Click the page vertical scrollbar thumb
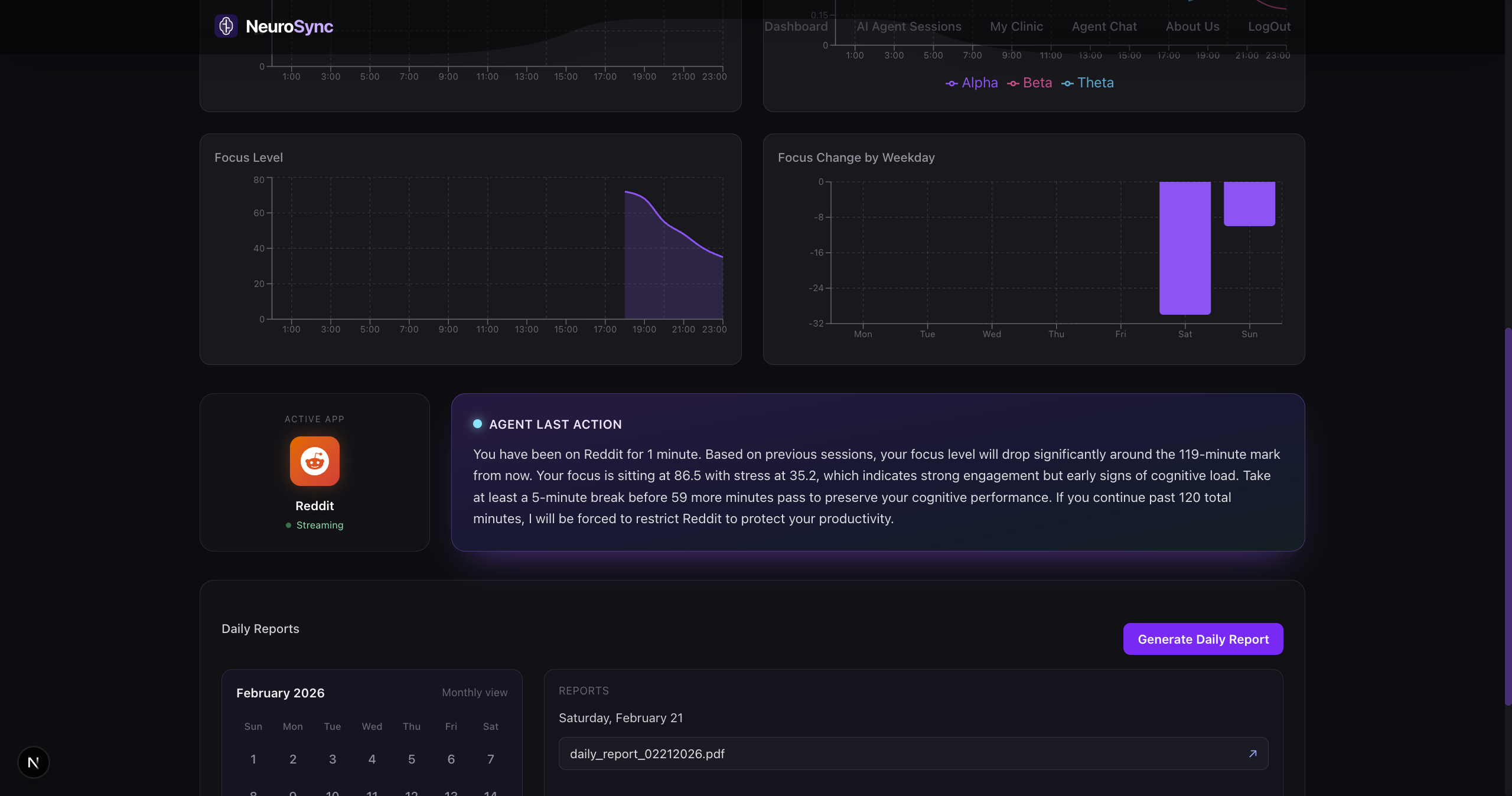This screenshot has width=1512, height=796. (1507, 517)
